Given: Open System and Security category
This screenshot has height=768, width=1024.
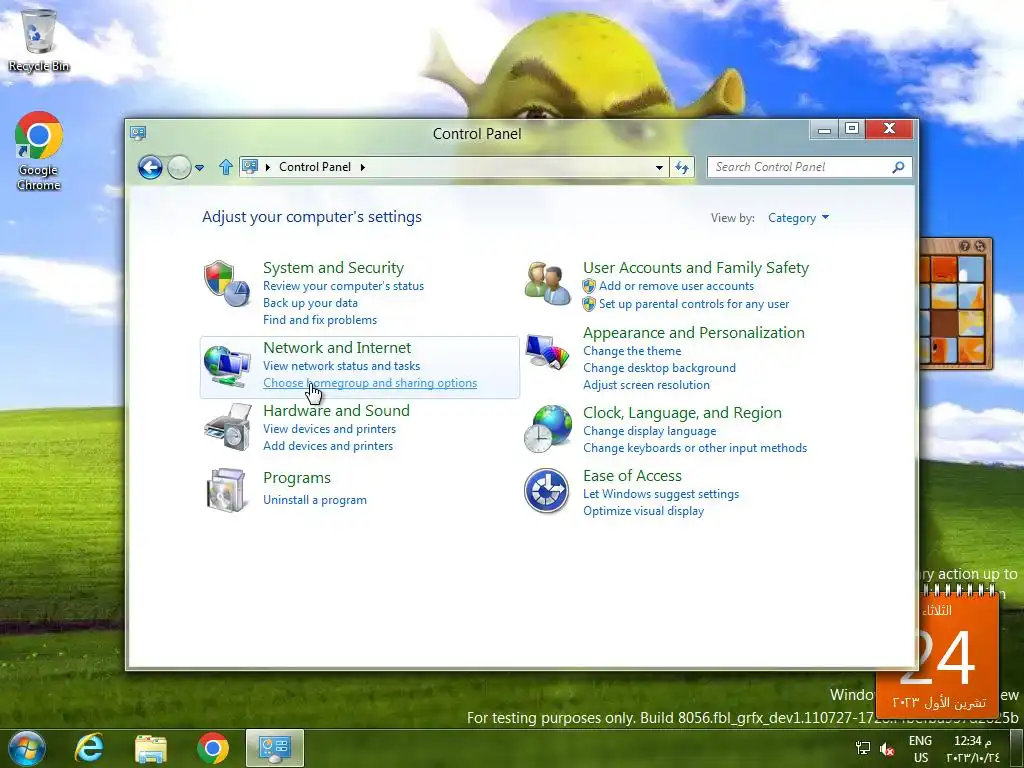Looking at the screenshot, I should click(333, 268).
